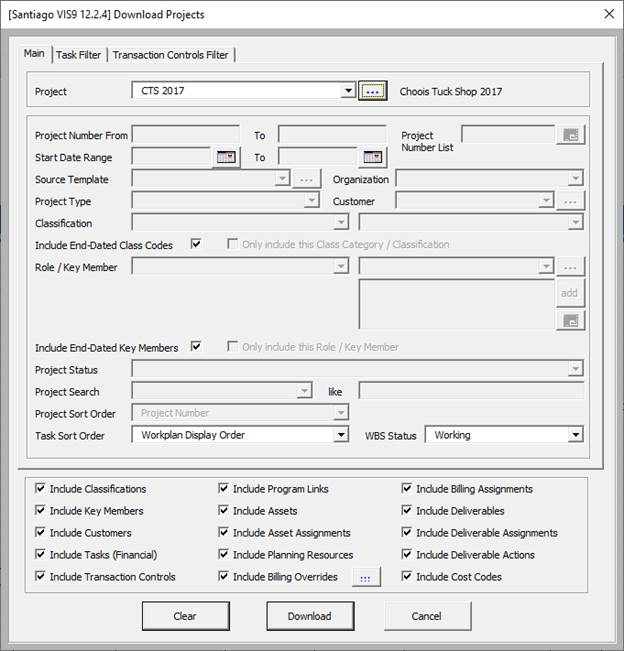Expand Project Sort Order dropdown
The height and width of the screenshot is (651, 624).
(x=341, y=413)
